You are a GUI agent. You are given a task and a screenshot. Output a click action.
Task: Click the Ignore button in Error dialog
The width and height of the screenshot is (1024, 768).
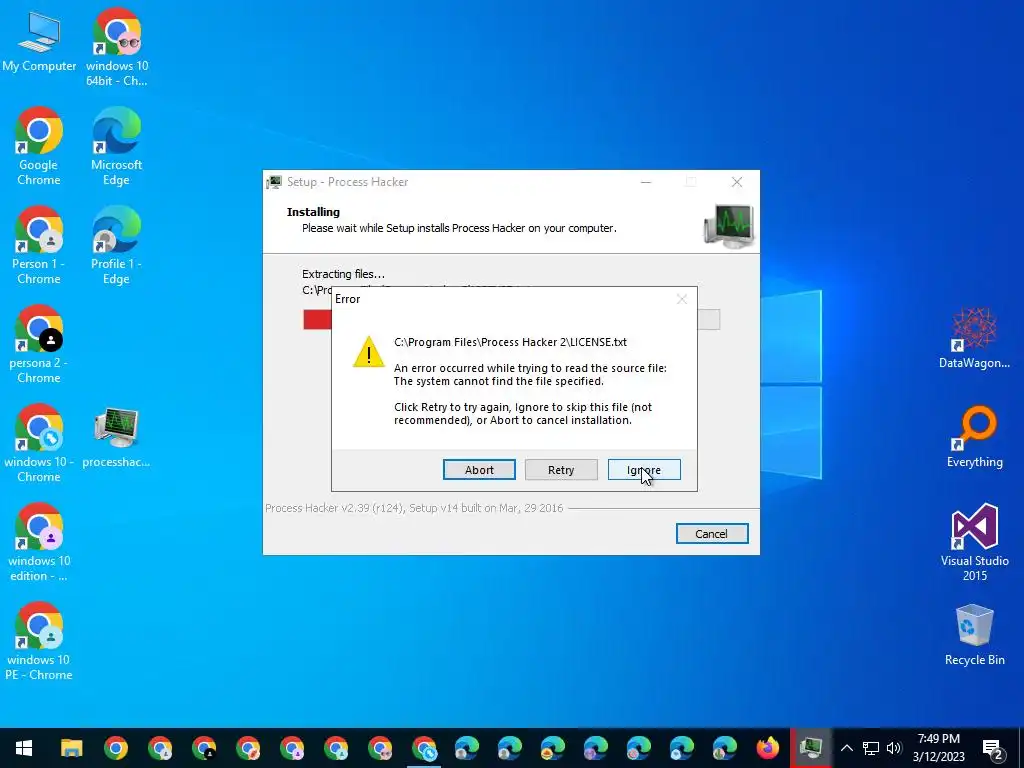click(644, 470)
